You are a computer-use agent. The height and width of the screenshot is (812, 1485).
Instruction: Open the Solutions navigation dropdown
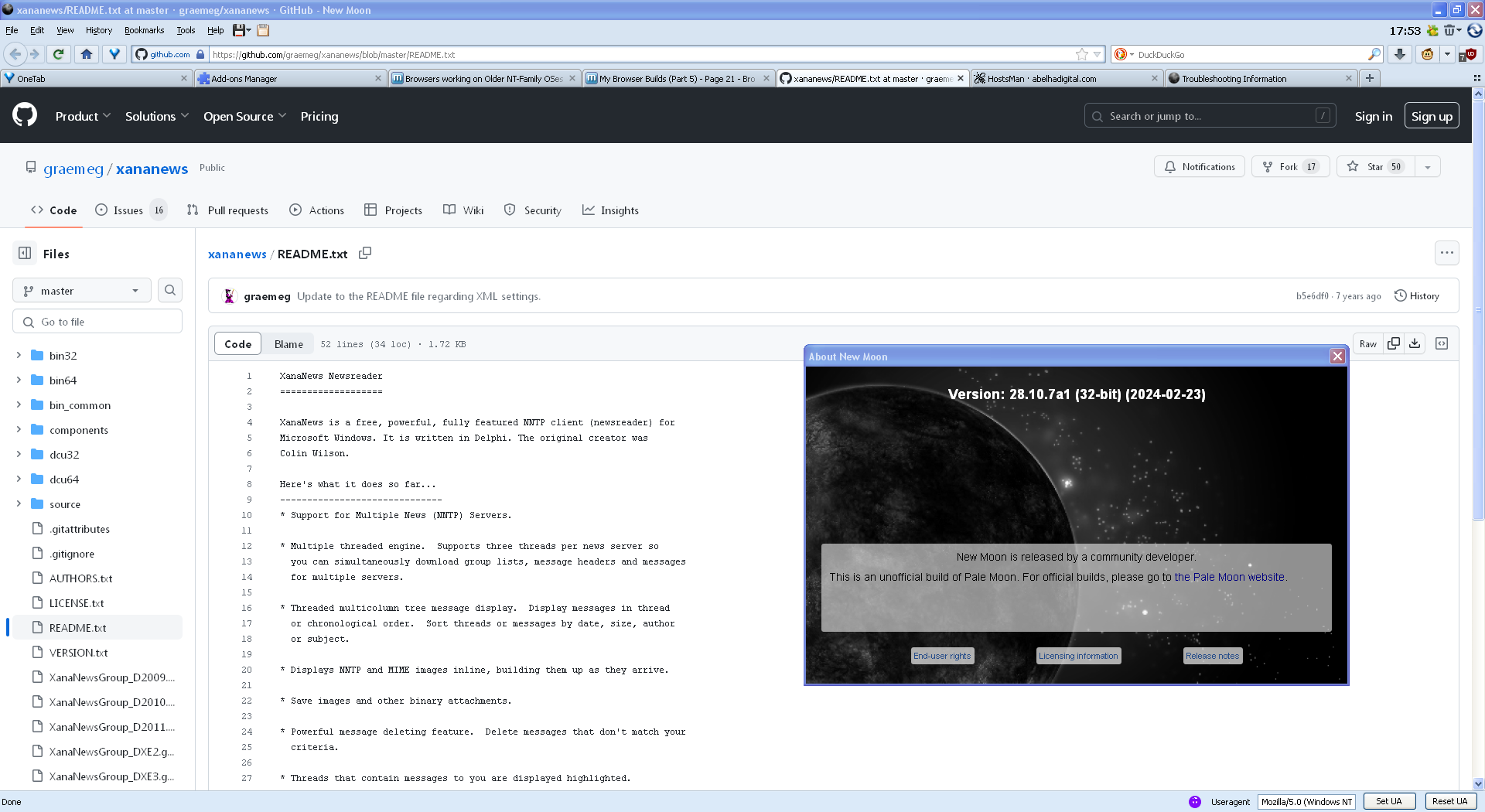157,116
